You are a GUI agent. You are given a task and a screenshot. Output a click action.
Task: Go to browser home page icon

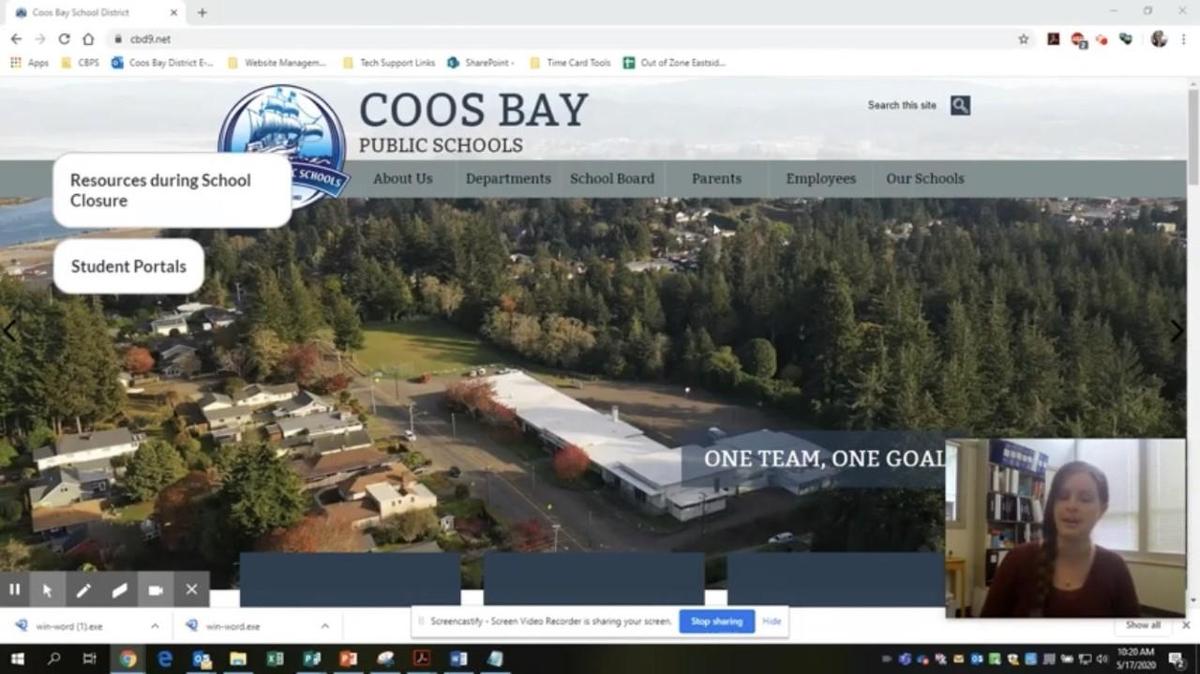[x=88, y=39]
